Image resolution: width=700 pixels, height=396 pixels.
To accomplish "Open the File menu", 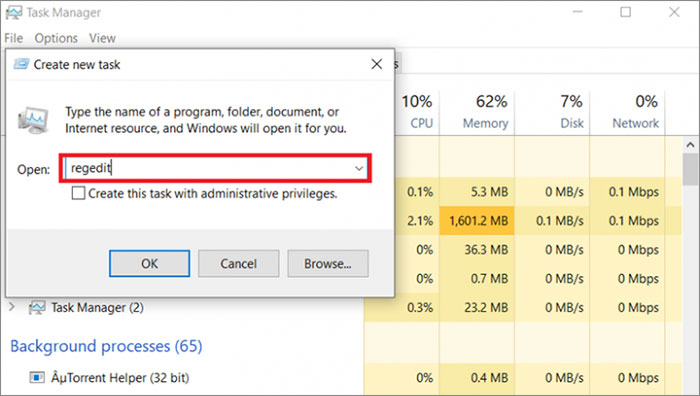I will 13,38.
